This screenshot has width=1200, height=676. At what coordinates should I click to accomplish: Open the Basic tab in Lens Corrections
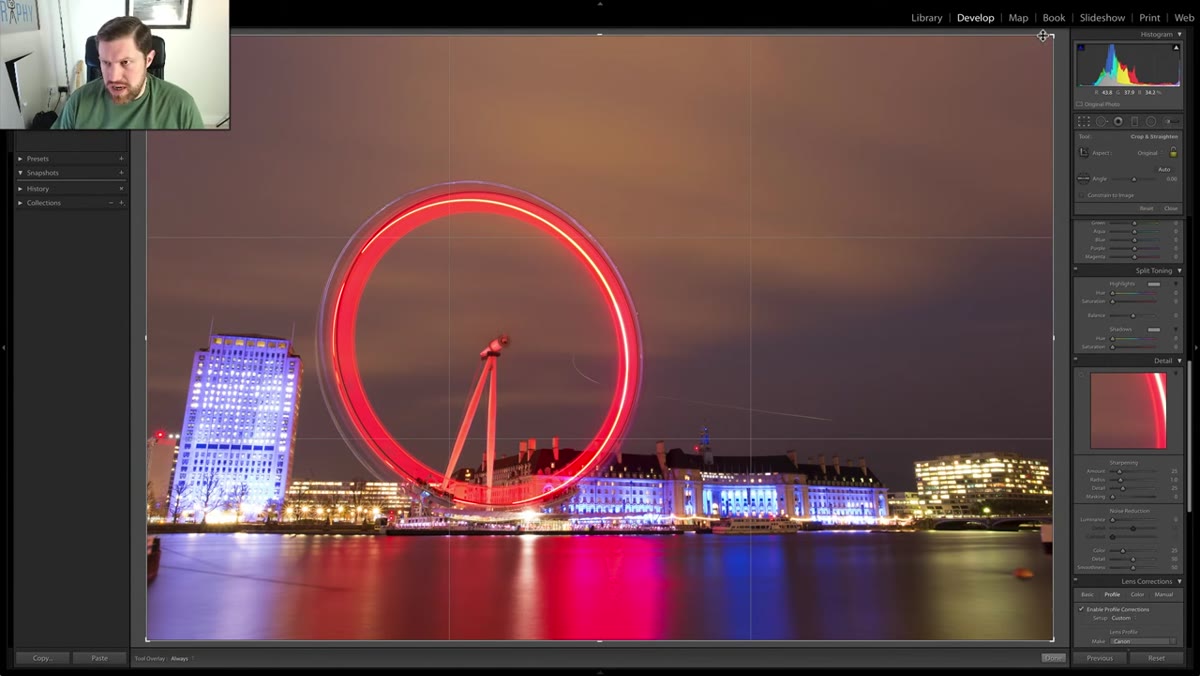(1087, 595)
